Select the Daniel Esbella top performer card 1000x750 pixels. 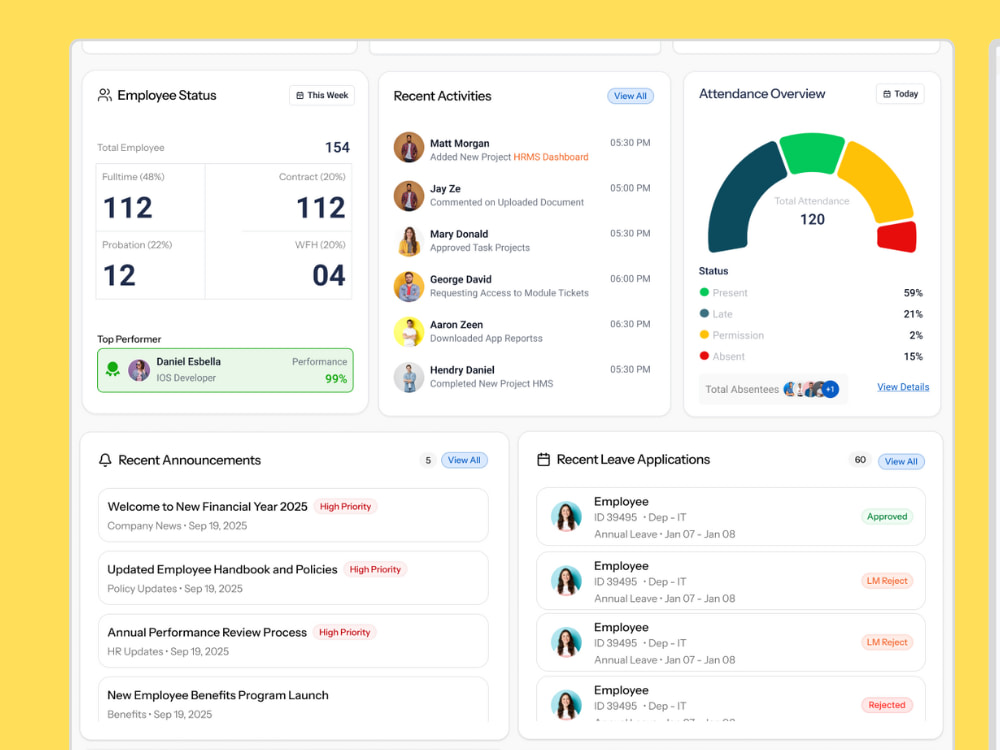(225, 370)
